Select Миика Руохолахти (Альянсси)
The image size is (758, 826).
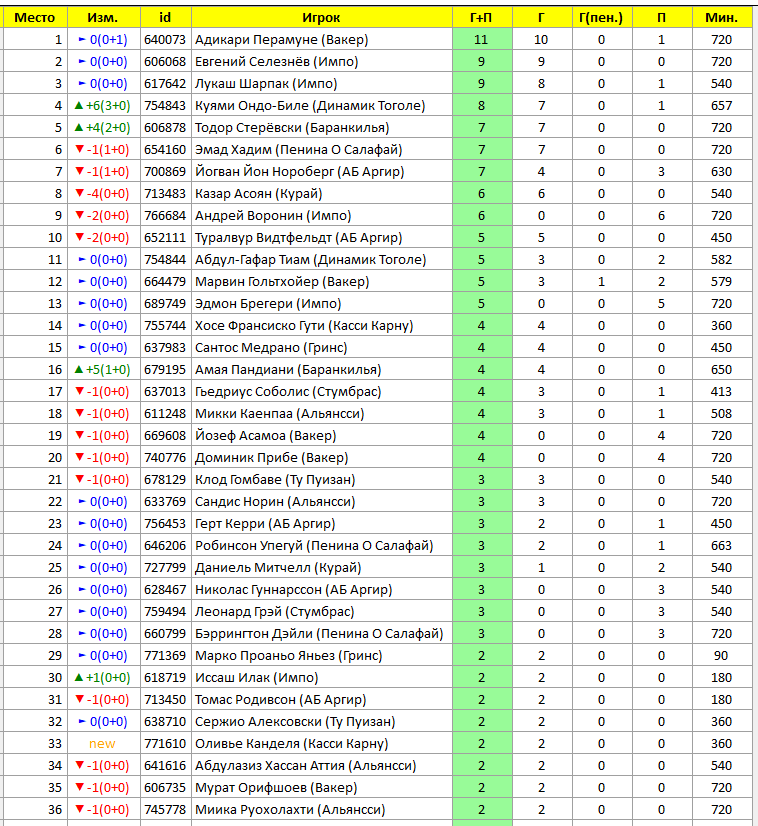point(290,809)
